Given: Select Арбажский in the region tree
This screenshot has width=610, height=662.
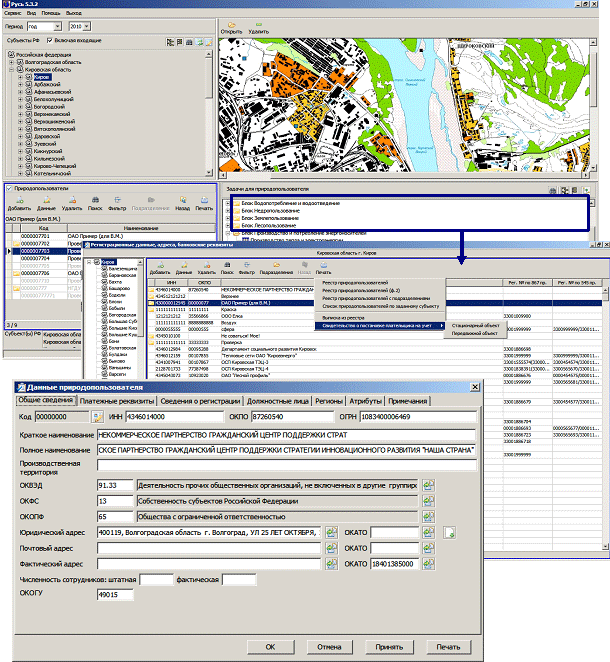Looking at the screenshot, I should click(x=47, y=83).
